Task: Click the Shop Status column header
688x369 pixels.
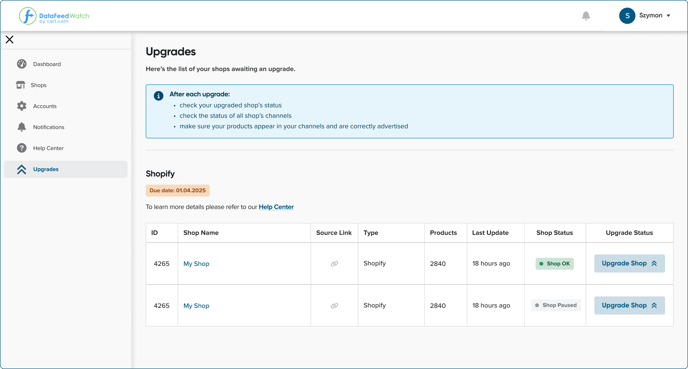Action: tap(555, 233)
